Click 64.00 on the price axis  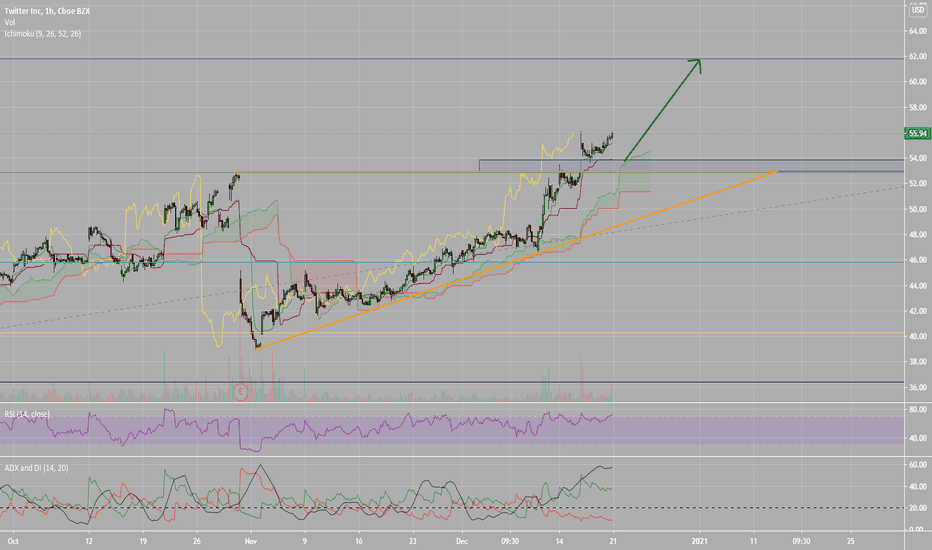pyautogui.click(x=917, y=31)
